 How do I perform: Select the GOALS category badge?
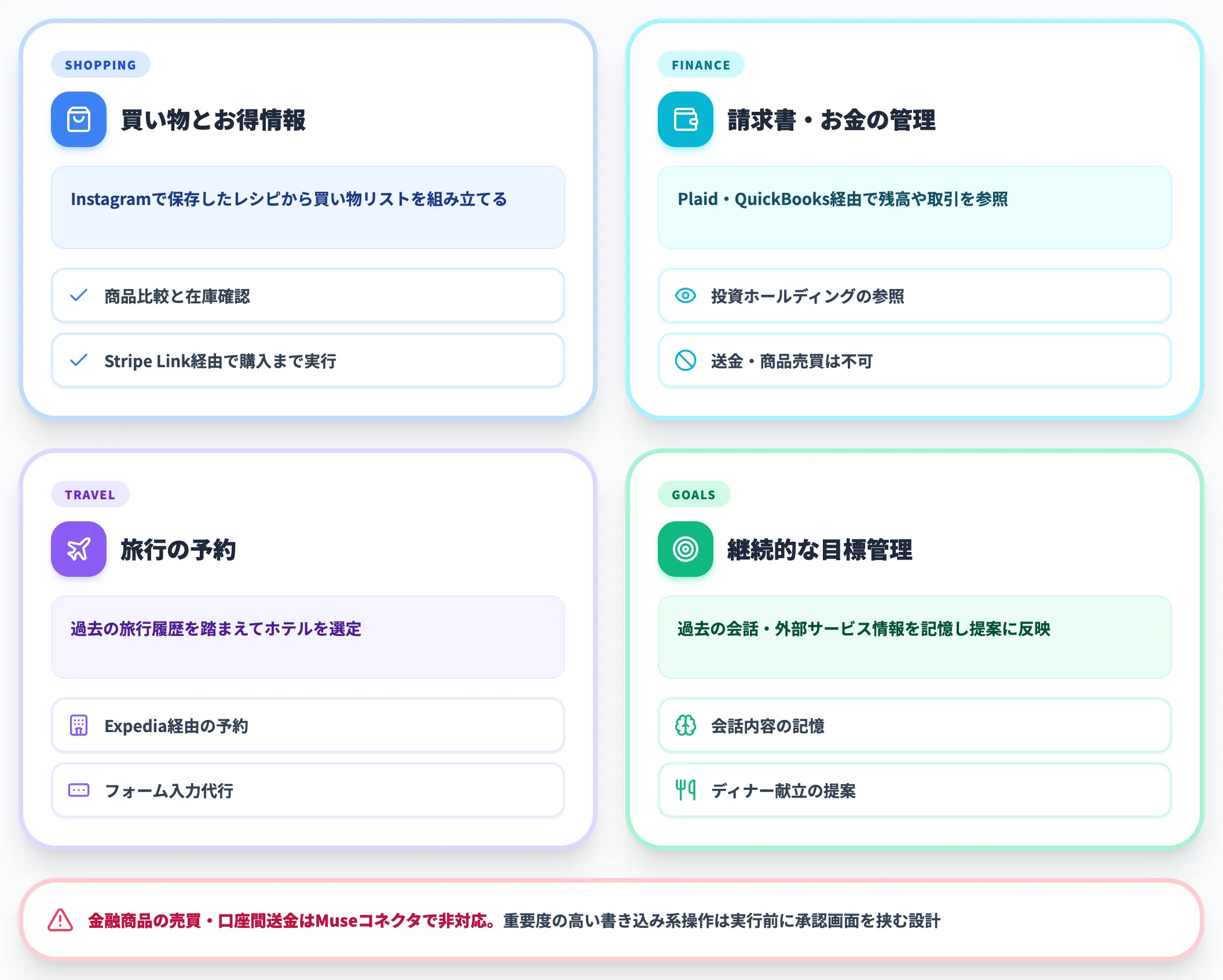(694, 495)
